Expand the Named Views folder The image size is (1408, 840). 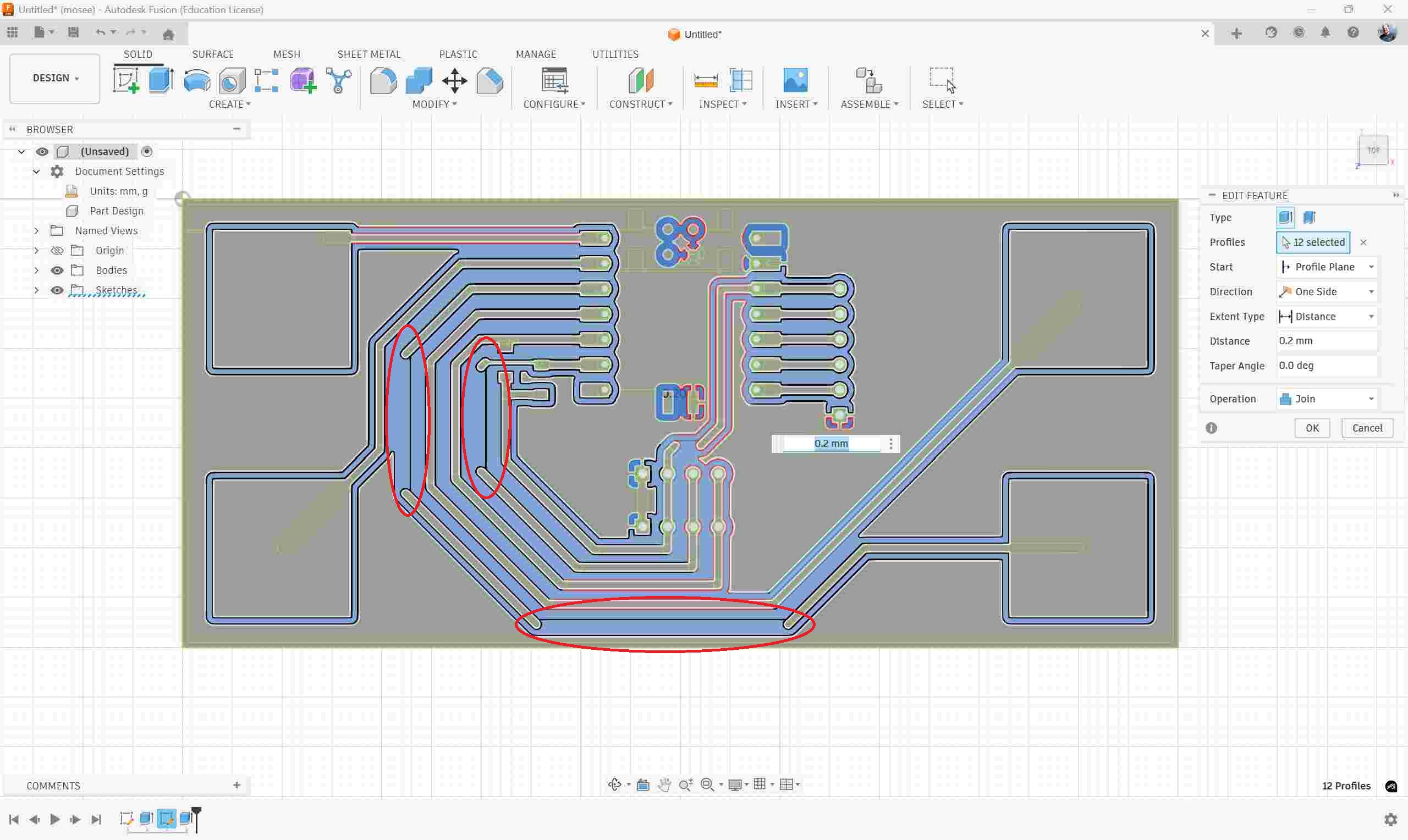tap(36, 231)
